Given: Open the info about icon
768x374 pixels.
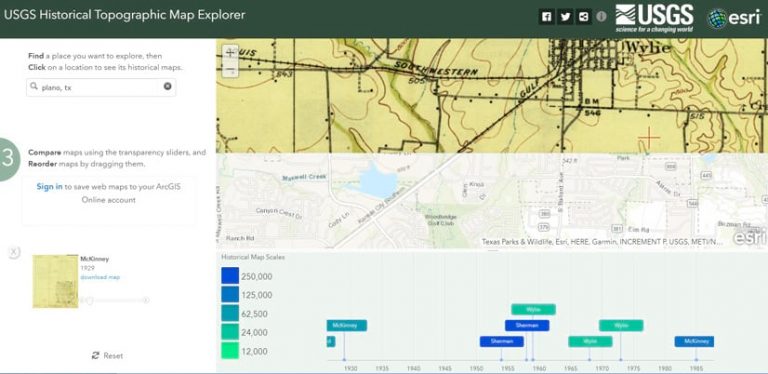Looking at the screenshot, I should click(601, 17).
